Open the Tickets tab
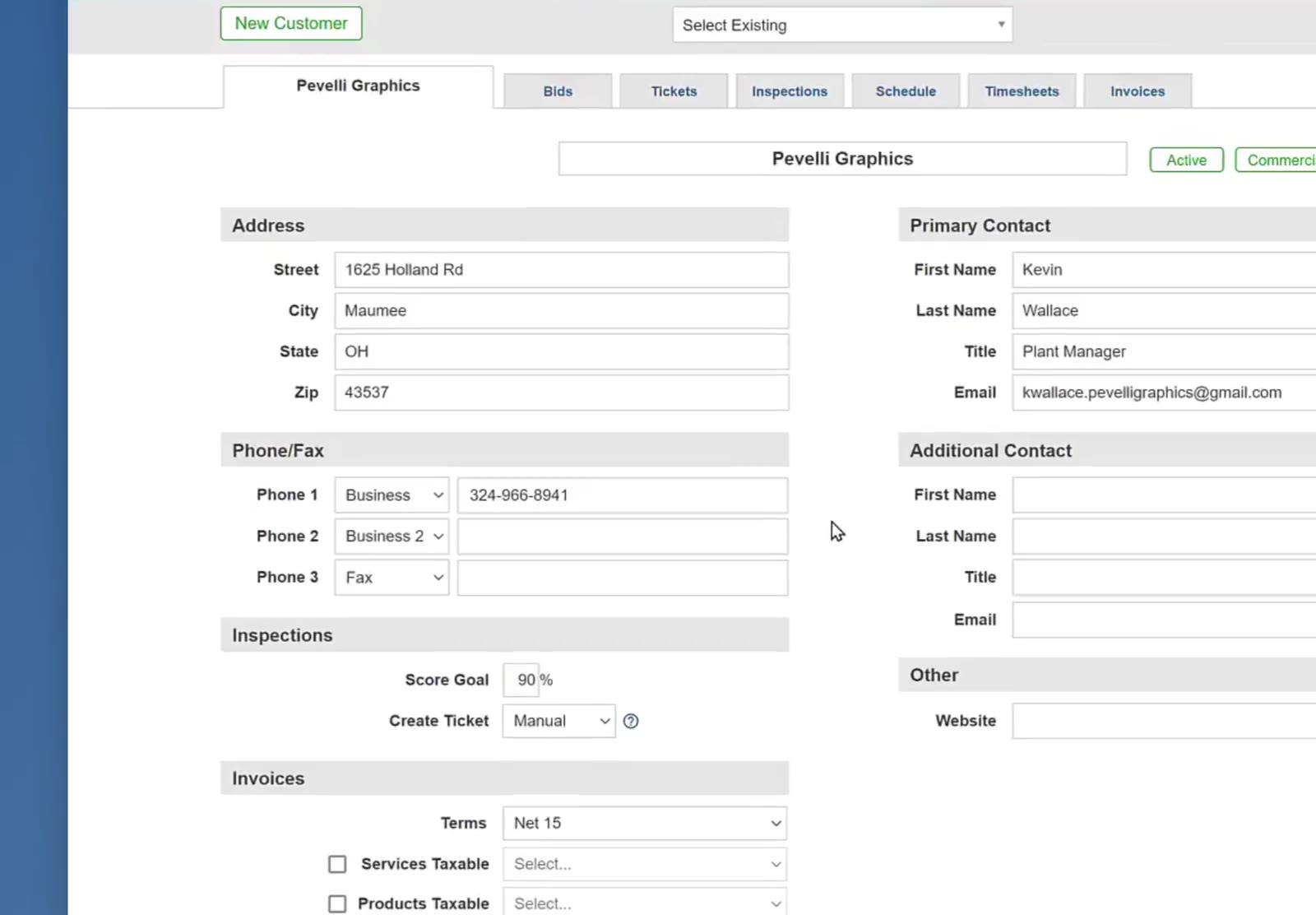Viewport: 1316px width, 915px height. (674, 91)
